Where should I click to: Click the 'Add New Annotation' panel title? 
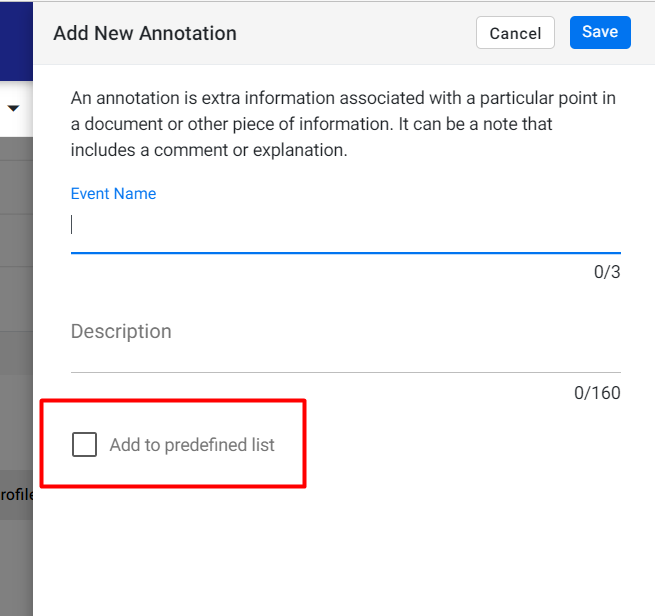point(145,33)
